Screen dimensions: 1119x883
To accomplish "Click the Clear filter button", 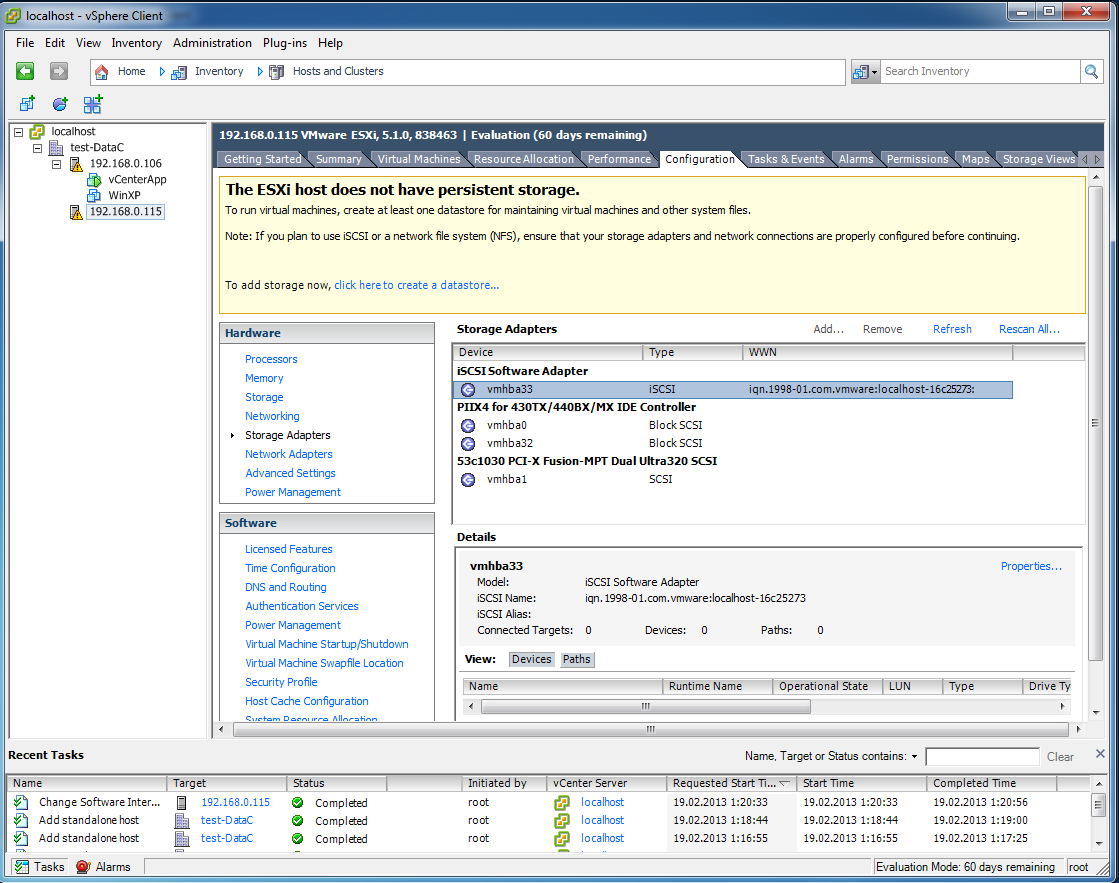I will 1060,757.
